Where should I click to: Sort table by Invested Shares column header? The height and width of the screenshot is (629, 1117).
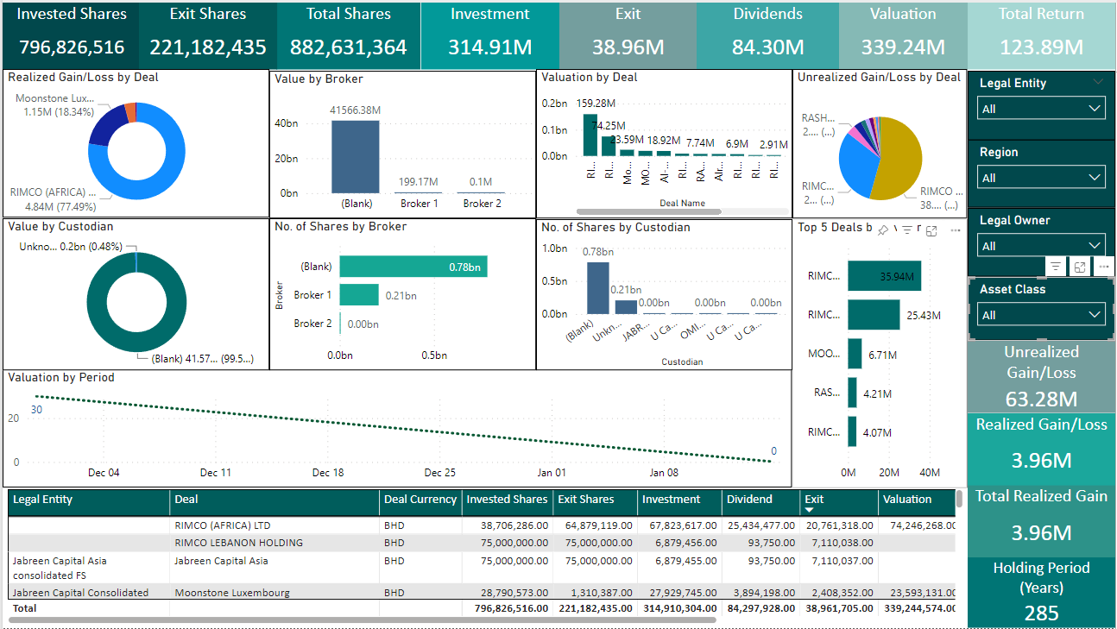coord(507,499)
